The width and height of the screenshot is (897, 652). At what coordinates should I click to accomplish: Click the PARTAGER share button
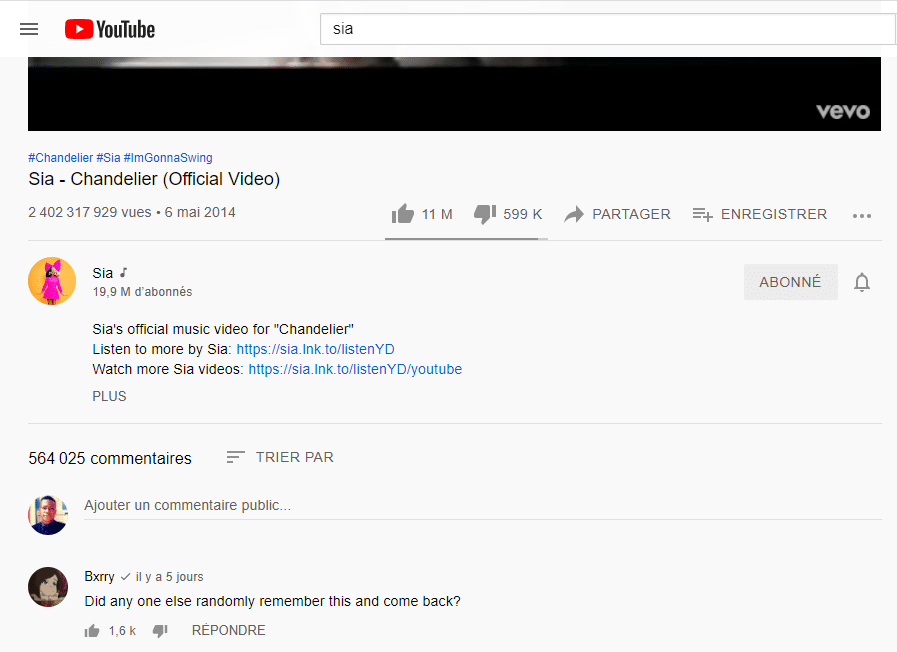pyautogui.click(x=617, y=214)
